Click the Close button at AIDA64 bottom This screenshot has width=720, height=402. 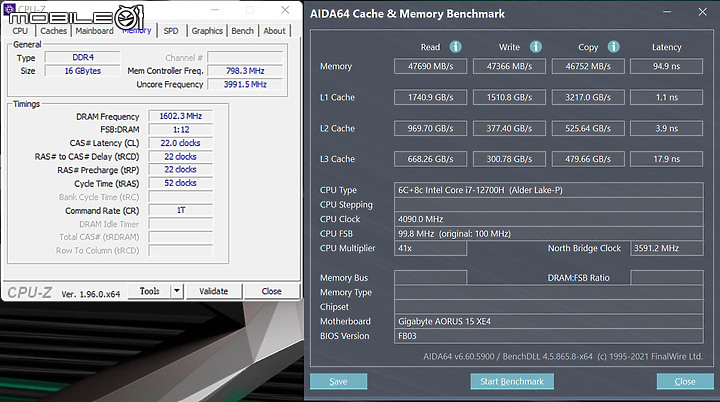685,381
